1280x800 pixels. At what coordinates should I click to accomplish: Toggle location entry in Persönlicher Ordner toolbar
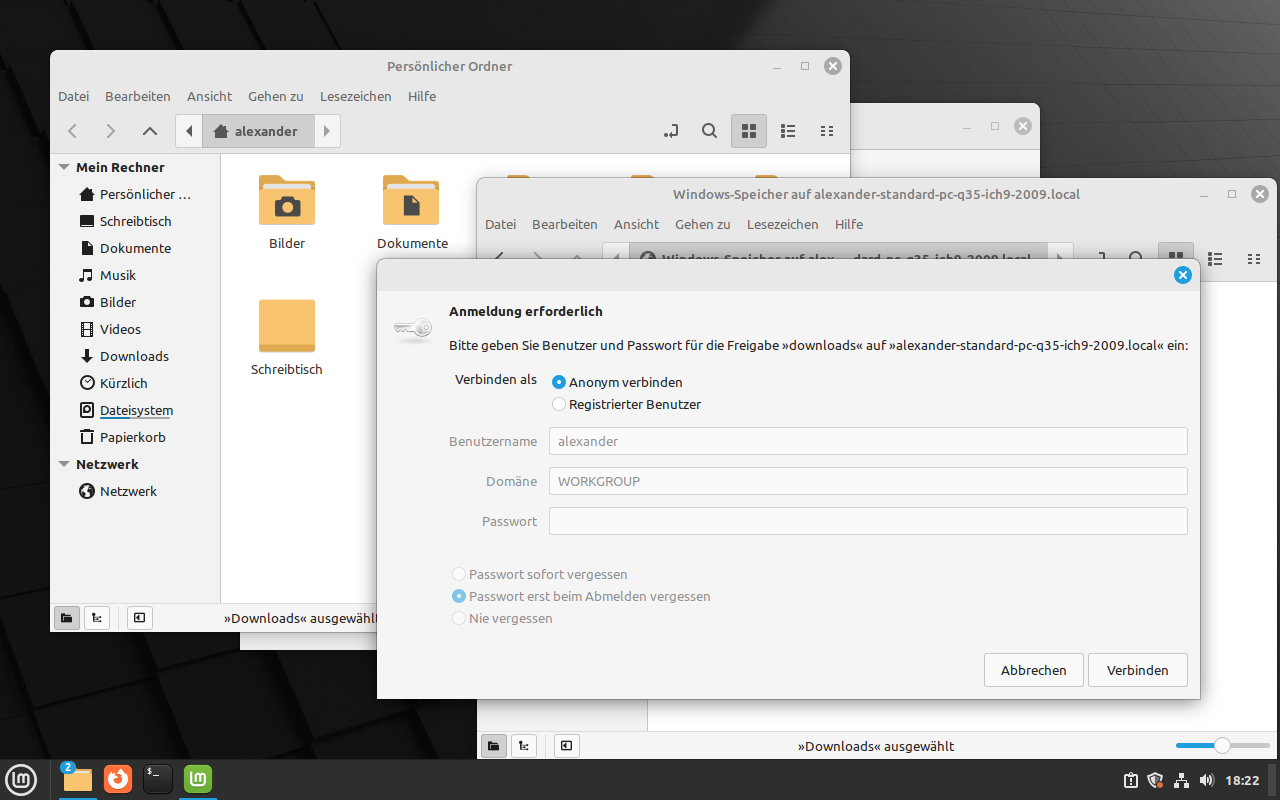671,131
